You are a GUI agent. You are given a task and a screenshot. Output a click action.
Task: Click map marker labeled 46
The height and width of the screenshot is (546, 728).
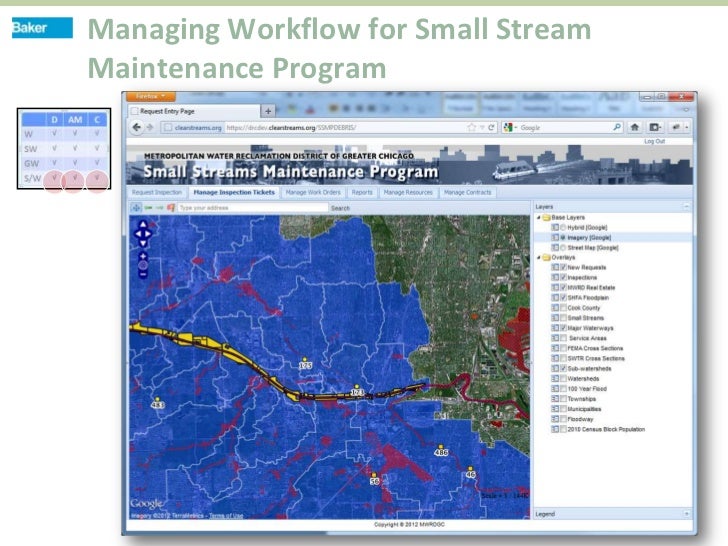pos(470,473)
